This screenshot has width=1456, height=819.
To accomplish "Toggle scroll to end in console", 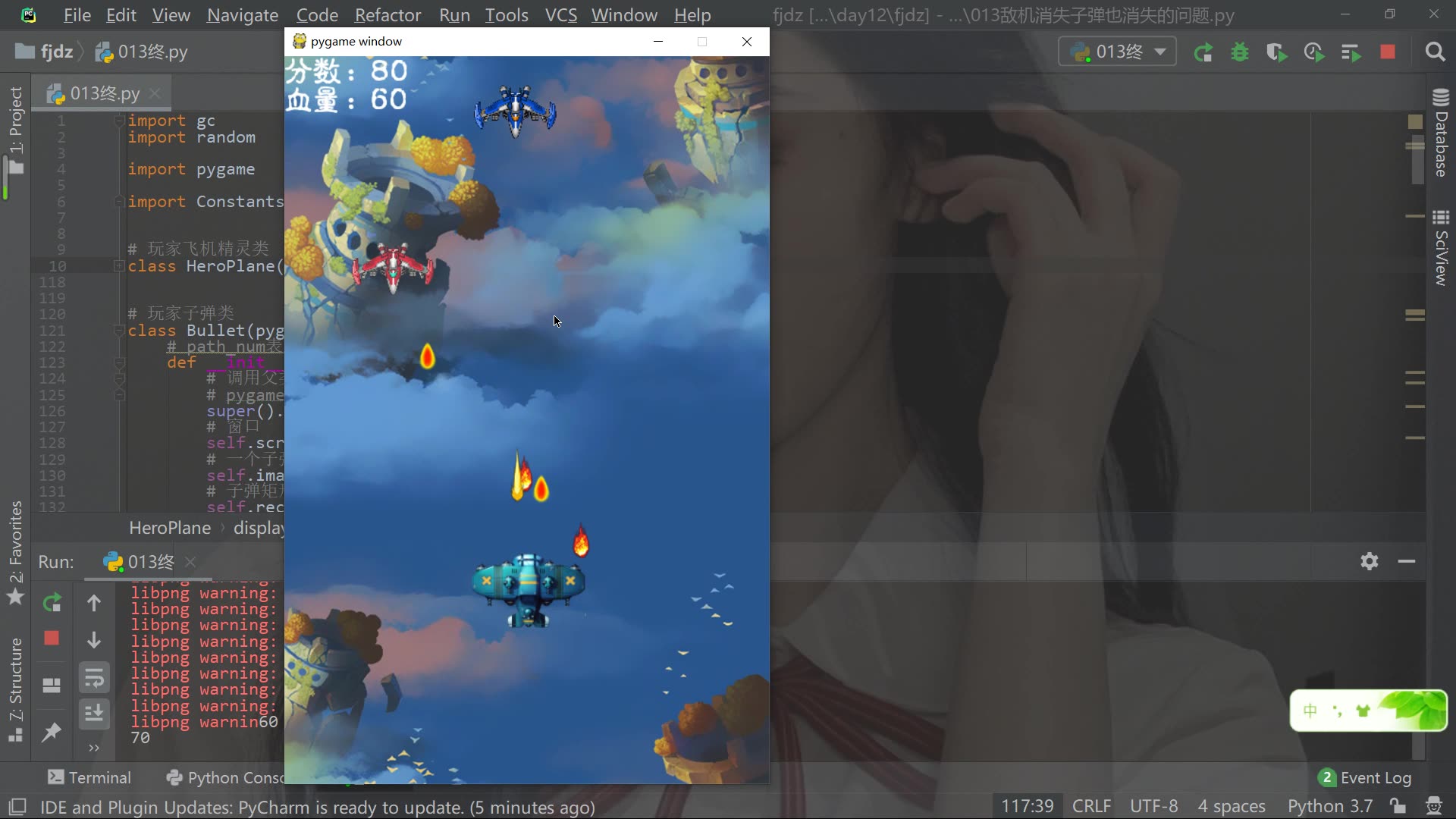I will (94, 714).
